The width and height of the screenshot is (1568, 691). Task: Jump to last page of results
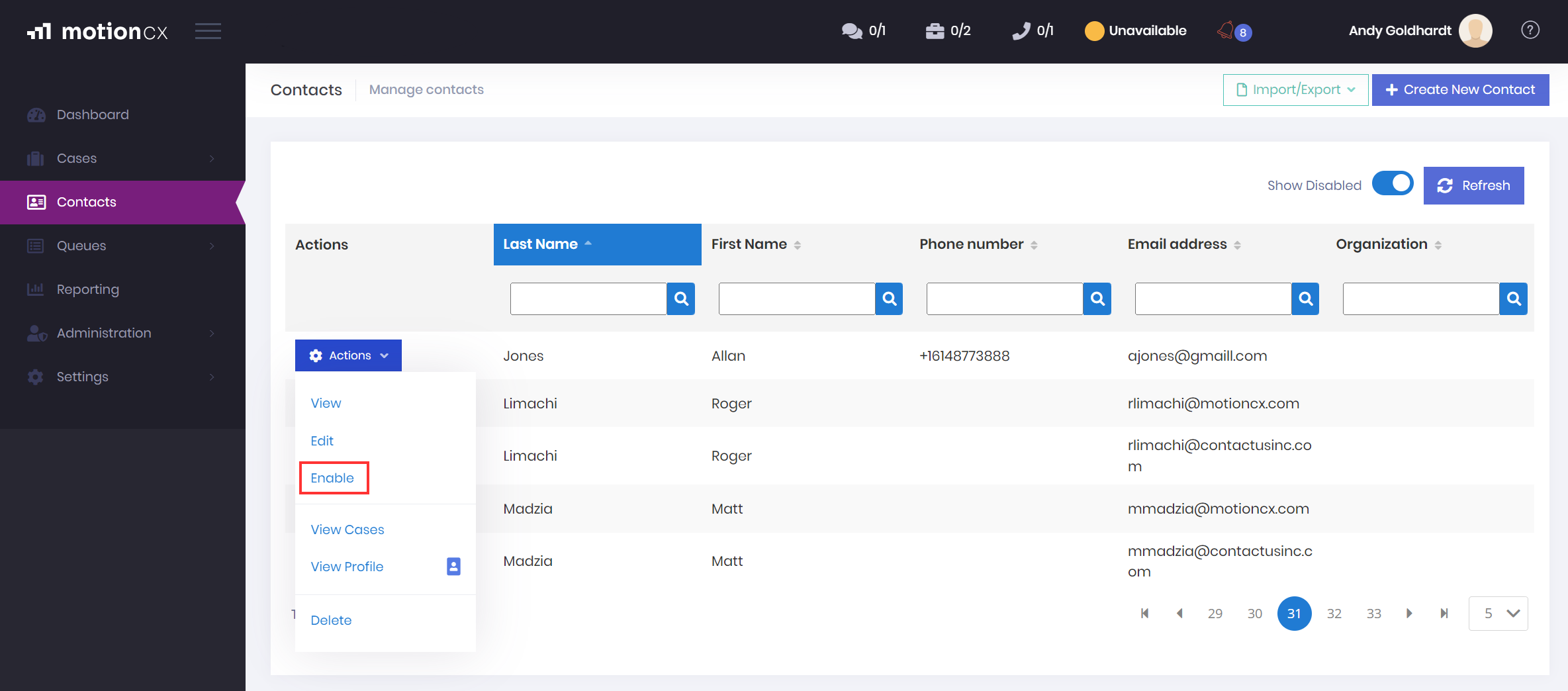click(1444, 614)
